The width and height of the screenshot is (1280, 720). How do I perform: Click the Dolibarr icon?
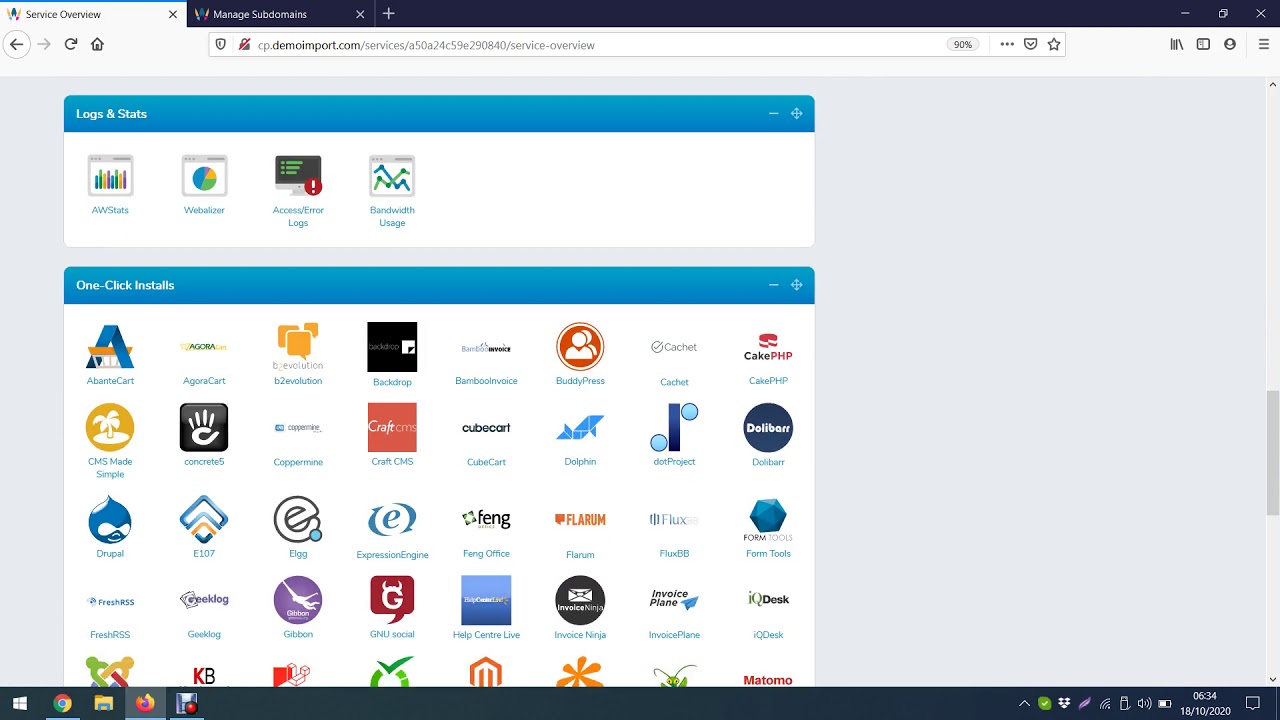[768, 428]
